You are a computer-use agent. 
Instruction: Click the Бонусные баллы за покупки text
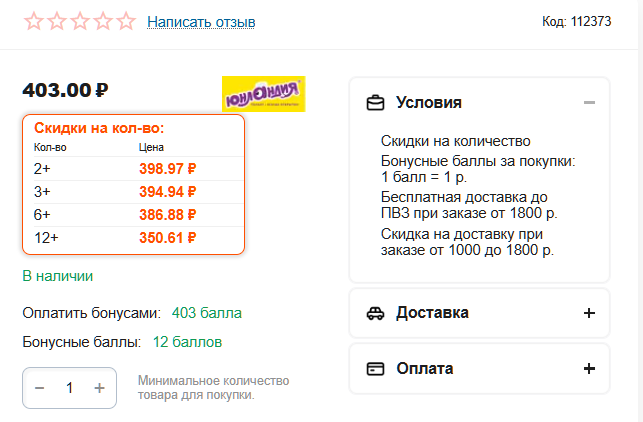478,169
